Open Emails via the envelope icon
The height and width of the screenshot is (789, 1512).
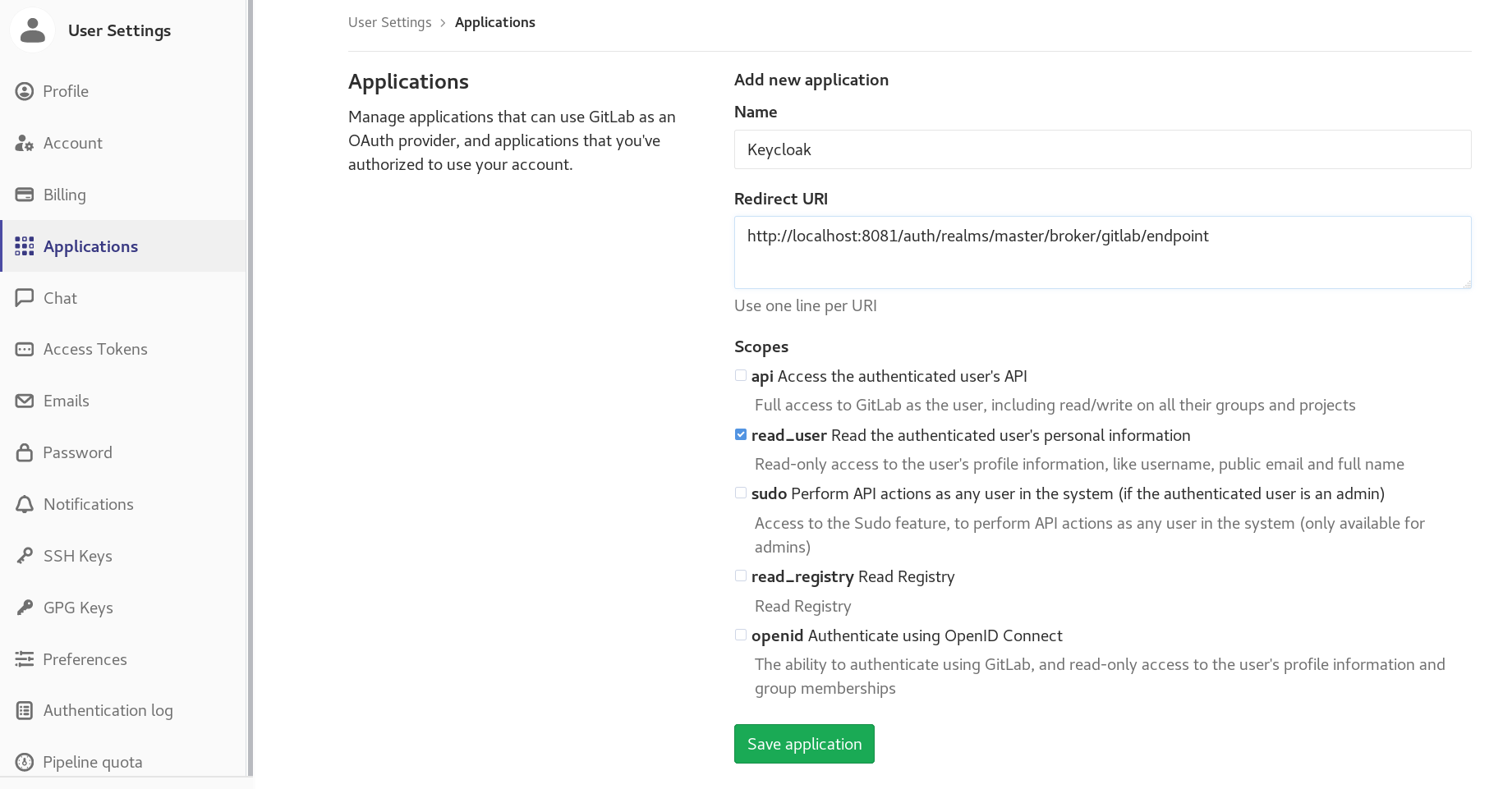click(x=24, y=401)
